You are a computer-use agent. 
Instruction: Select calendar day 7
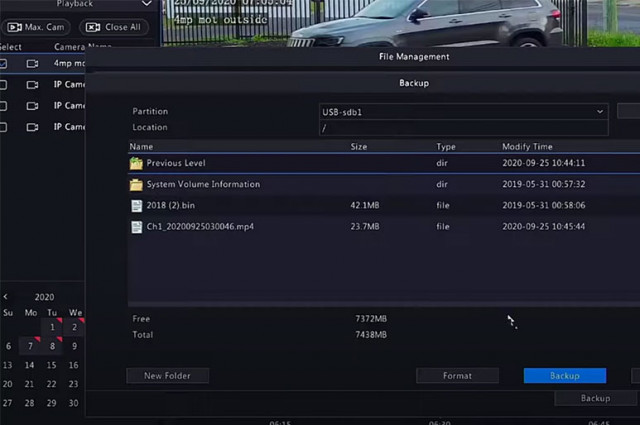(x=30, y=346)
